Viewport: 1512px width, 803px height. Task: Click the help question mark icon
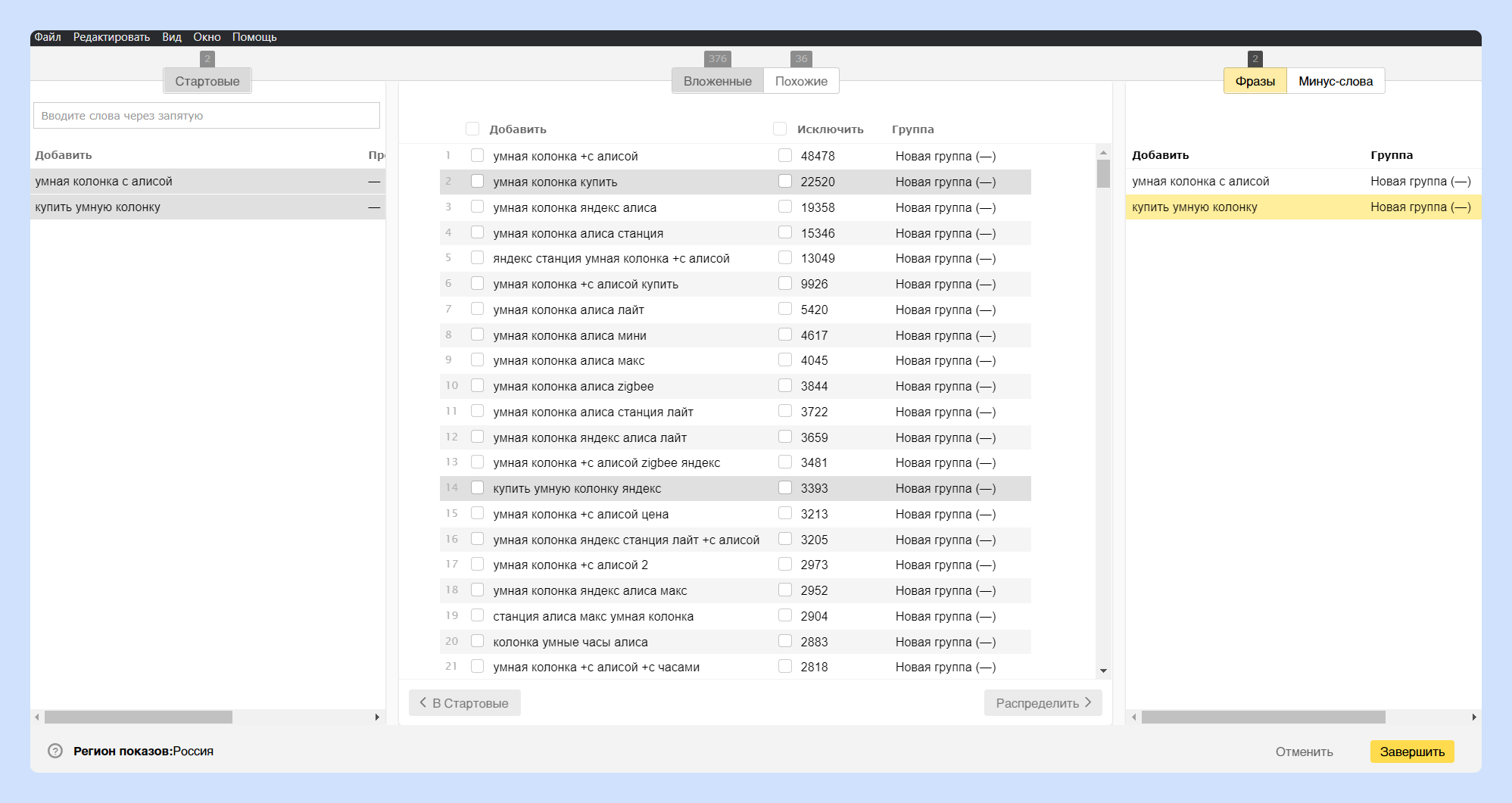tap(55, 751)
